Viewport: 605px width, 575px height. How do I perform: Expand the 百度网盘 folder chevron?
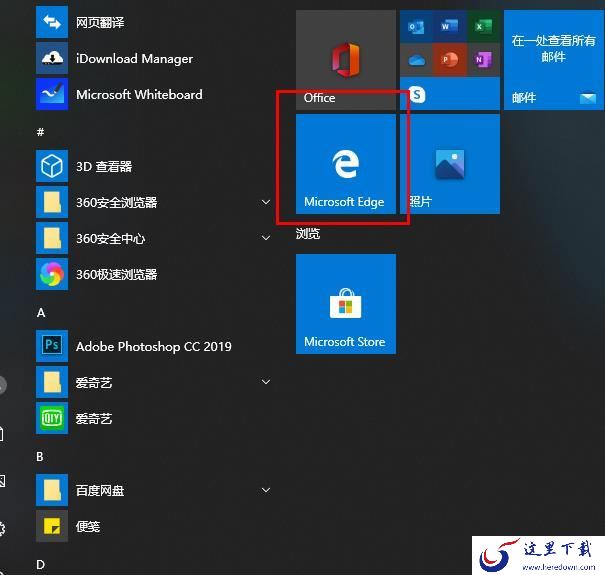(266, 490)
